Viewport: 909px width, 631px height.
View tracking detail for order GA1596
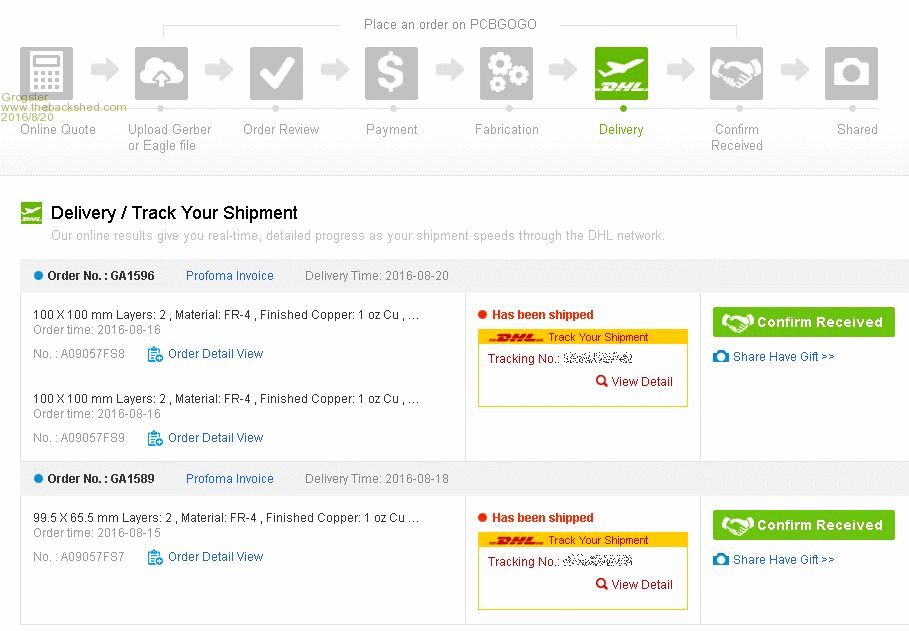[641, 382]
